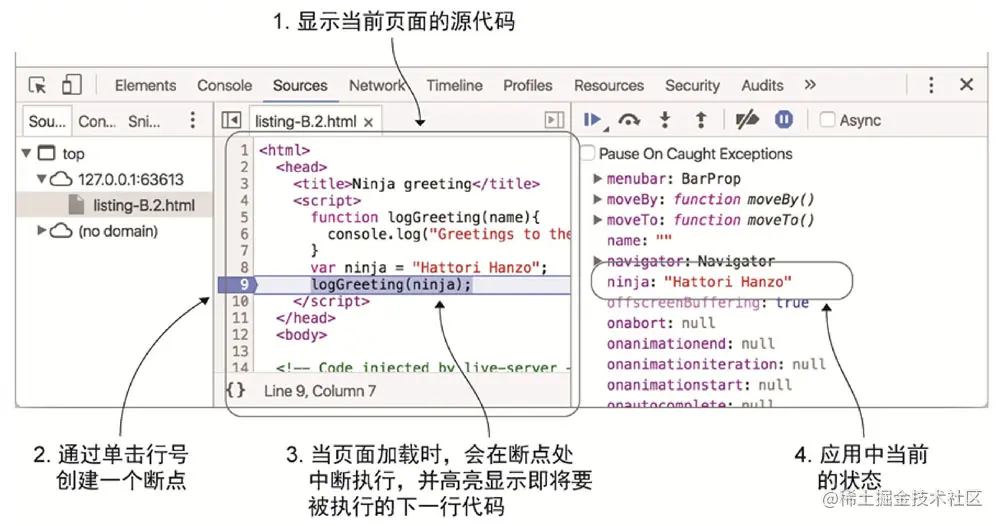The height and width of the screenshot is (526, 1000).
Task: Step over next function call
Action: pos(629,120)
